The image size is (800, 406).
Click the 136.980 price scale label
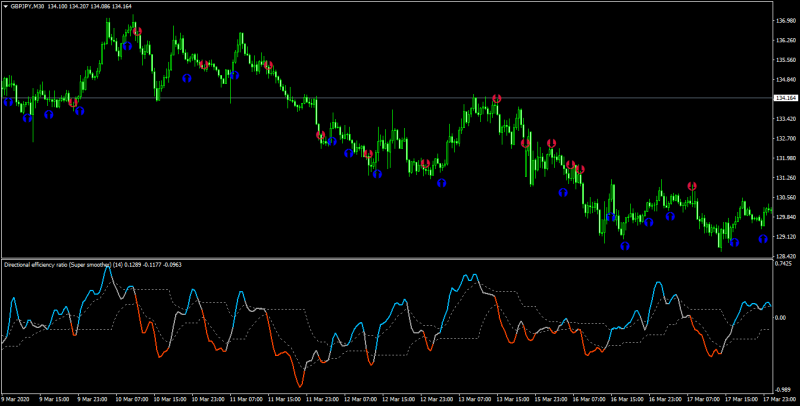coord(786,21)
